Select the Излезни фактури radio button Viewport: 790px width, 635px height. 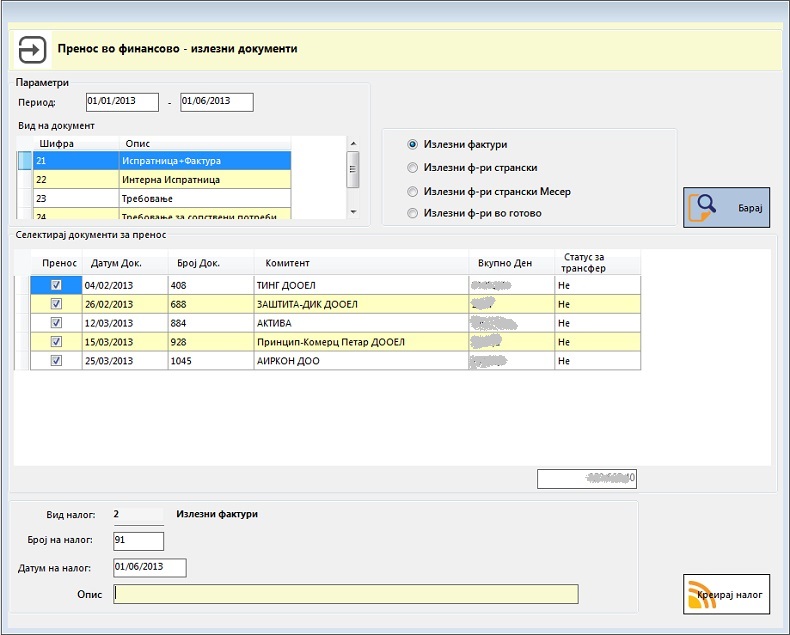tap(412, 144)
